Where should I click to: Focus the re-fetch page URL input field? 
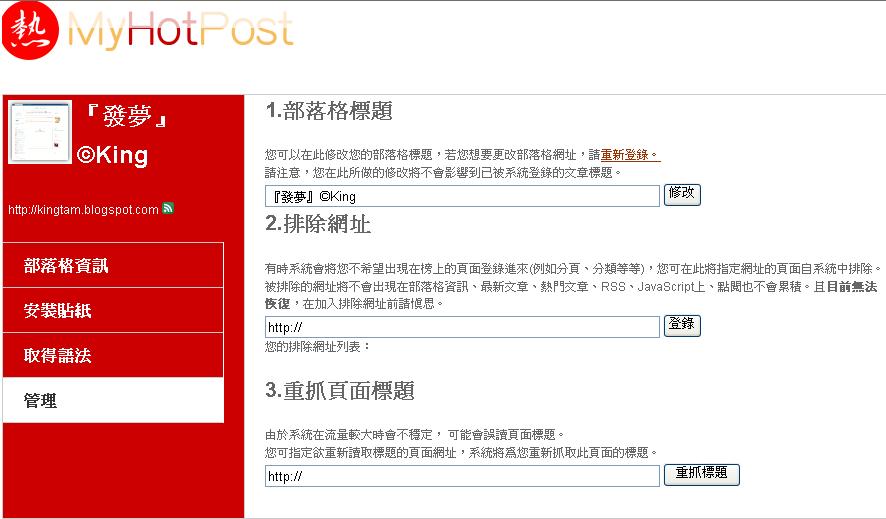tap(462, 476)
